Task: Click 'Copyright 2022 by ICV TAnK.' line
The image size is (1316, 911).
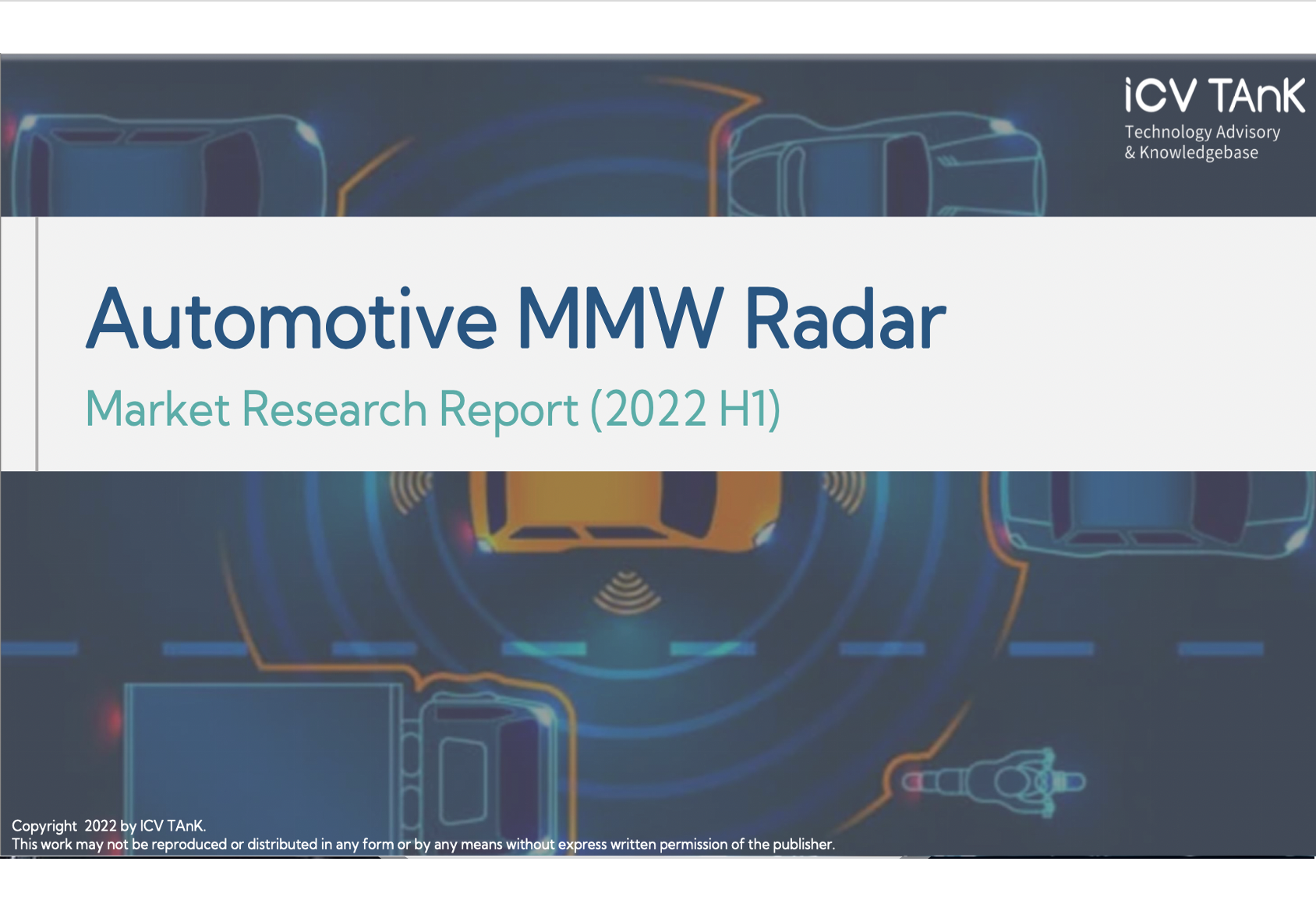Action: click(x=108, y=825)
